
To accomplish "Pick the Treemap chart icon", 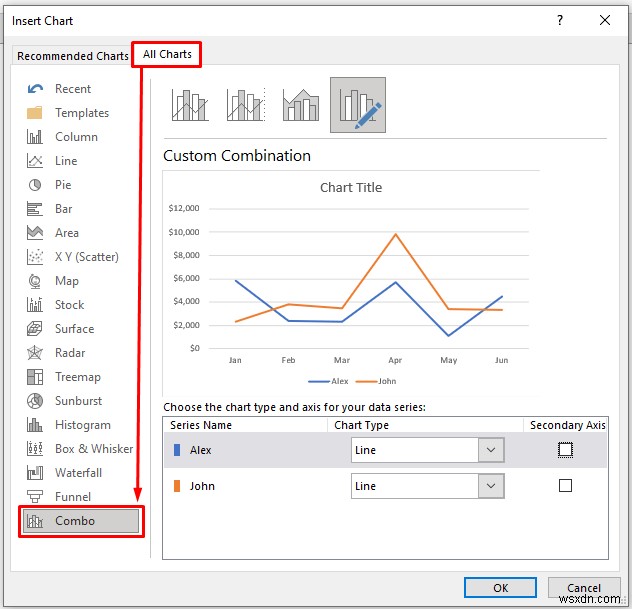I will click(35, 377).
